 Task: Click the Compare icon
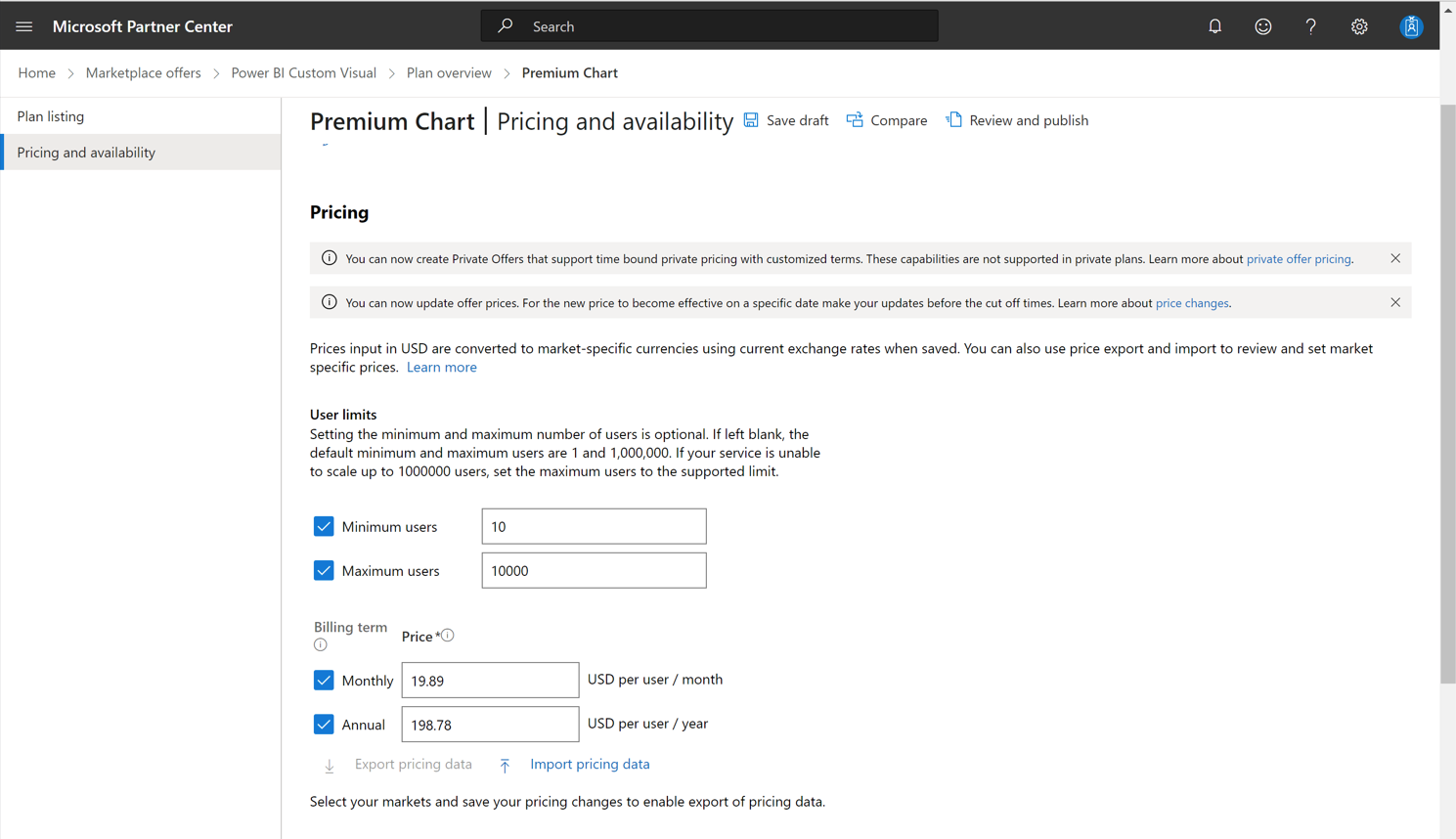[x=855, y=119]
